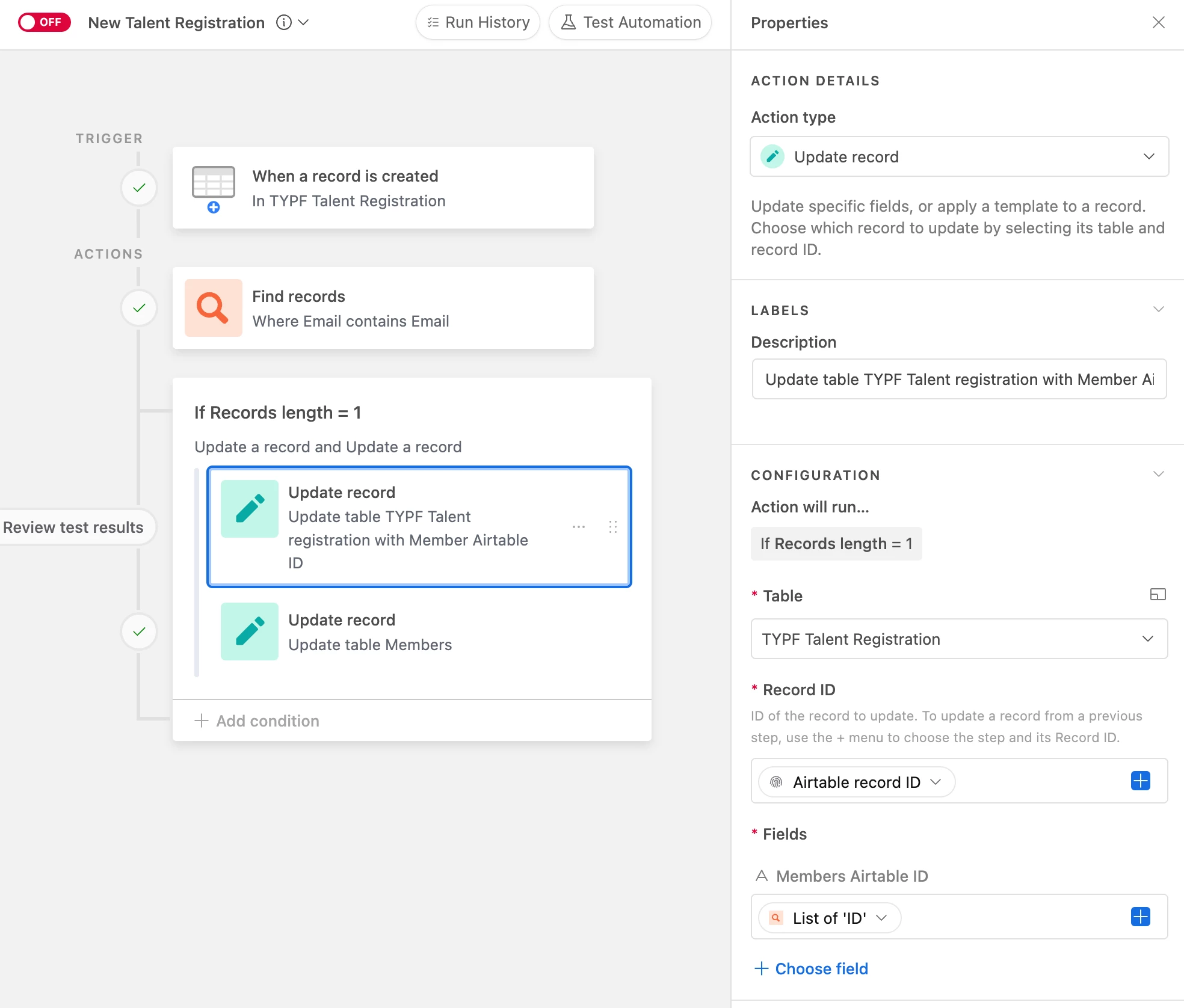Click Test Automation button
This screenshot has width=1184, height=1008.
[x=631, y=22]
